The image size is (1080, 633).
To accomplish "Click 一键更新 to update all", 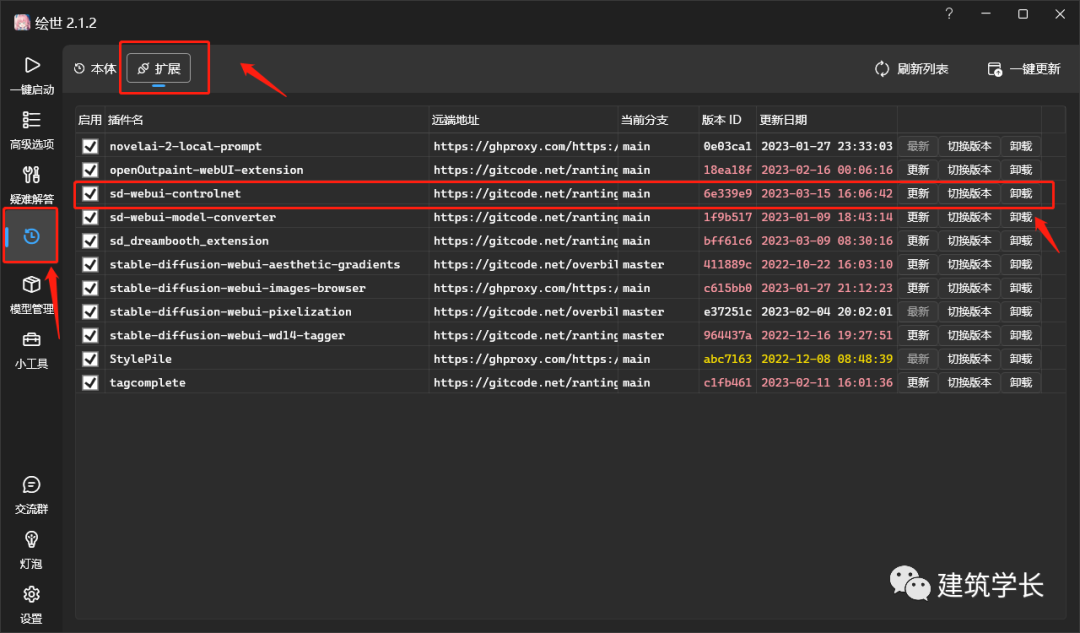I will [1024, 69].
